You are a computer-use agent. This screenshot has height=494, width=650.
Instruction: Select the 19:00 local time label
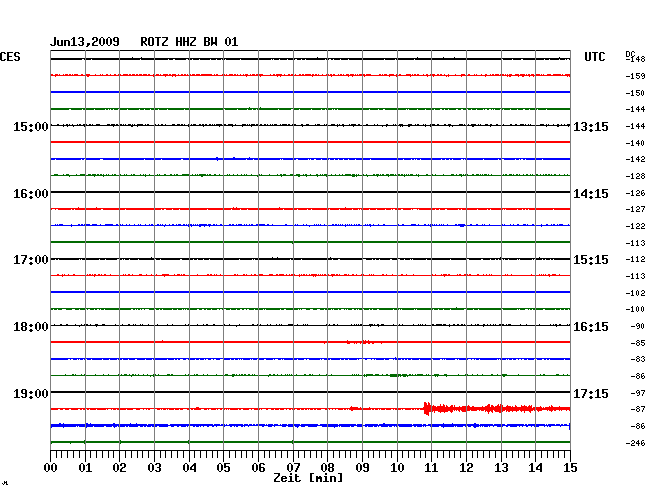[31, 393]
